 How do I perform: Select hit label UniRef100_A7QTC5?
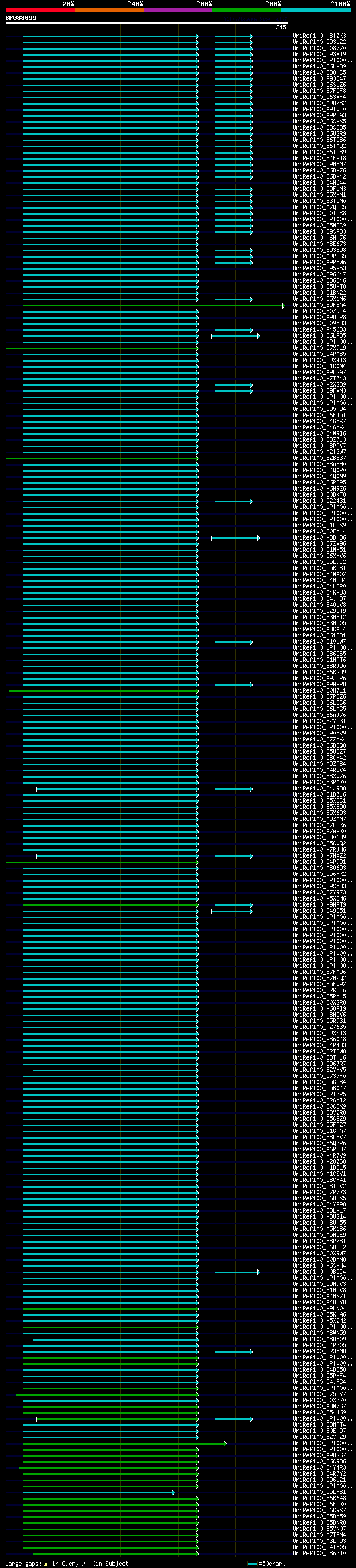click(319, 207)
